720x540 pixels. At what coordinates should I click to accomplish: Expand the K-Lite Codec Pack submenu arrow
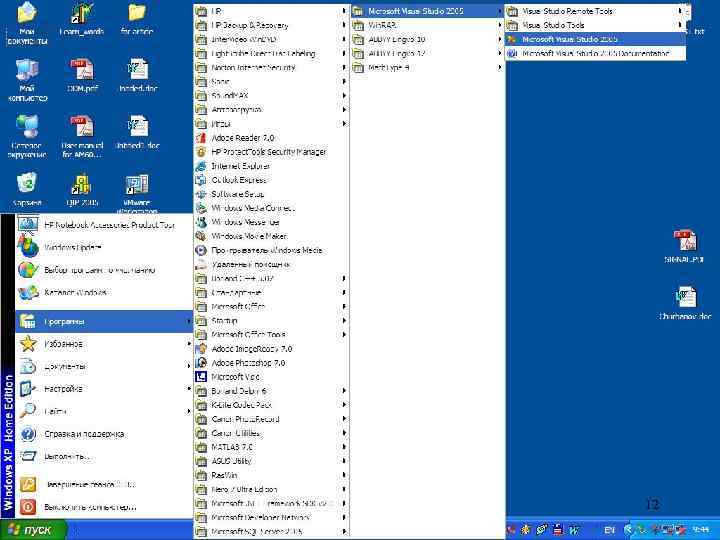pos(344,405)
